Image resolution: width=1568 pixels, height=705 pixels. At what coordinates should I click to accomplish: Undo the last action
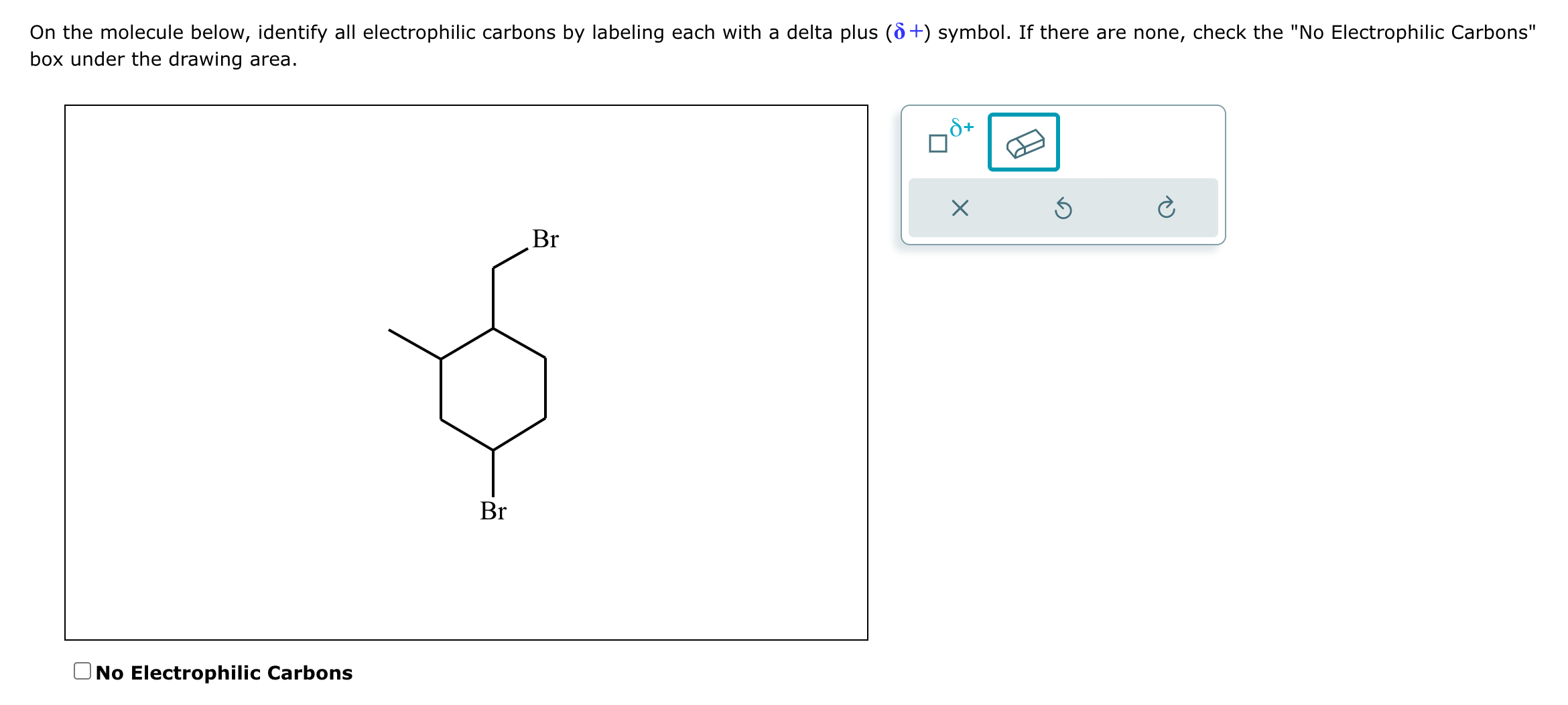1064,208
